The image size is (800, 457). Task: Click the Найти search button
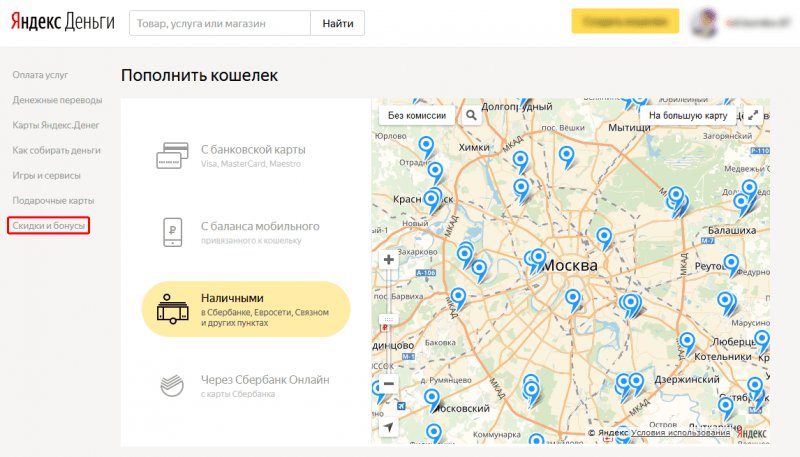coord(338,23)
